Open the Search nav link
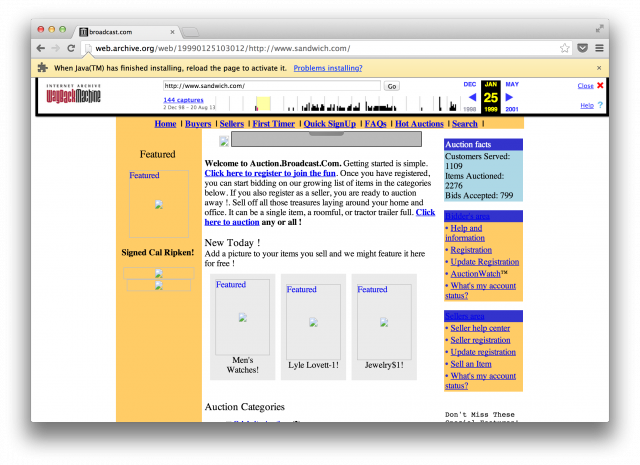This screenshot has width=640, height=465. [464, 124]
